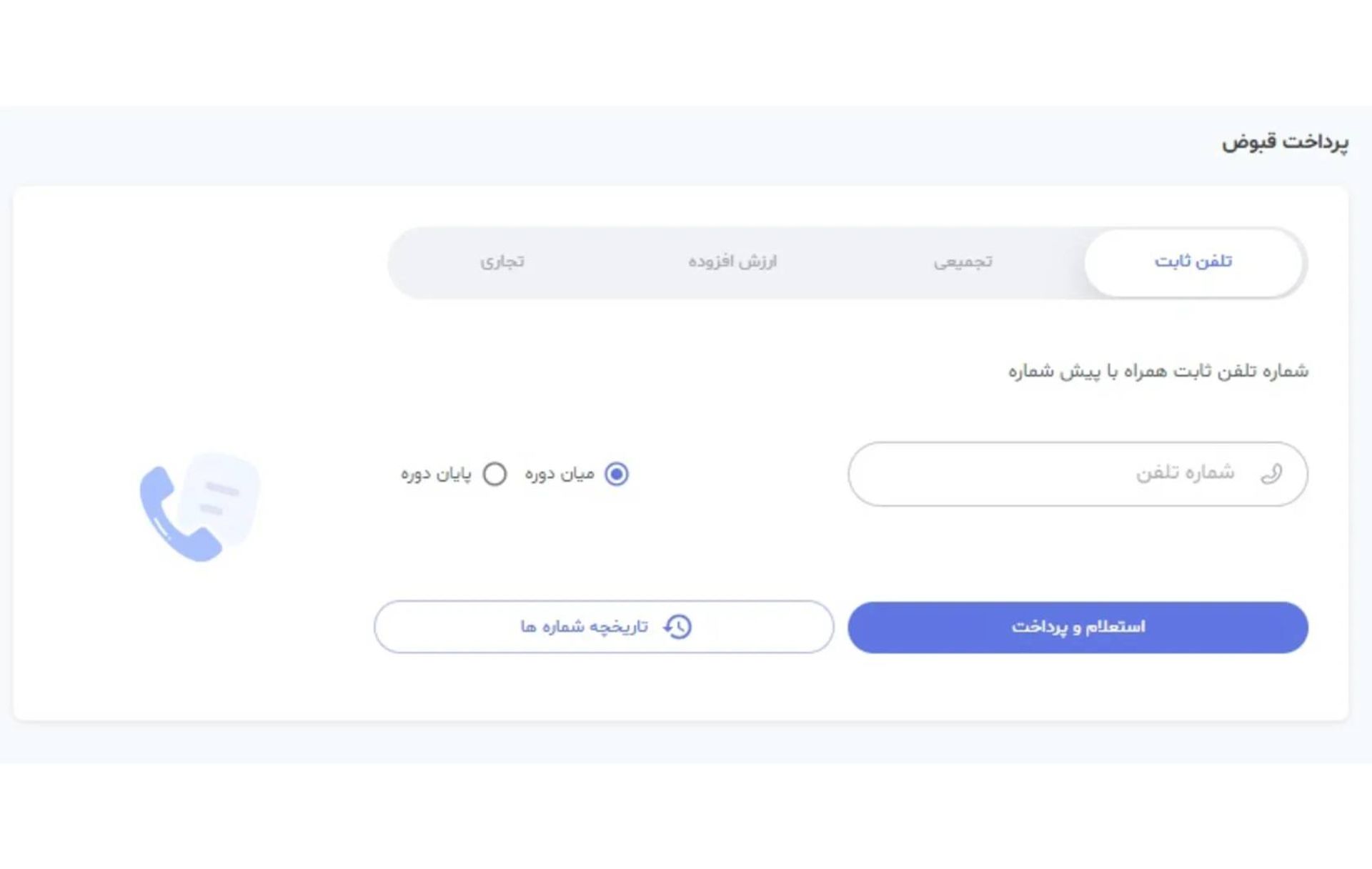View saved numbers history
Screen dimensions: 1372x869
[602, 625]
